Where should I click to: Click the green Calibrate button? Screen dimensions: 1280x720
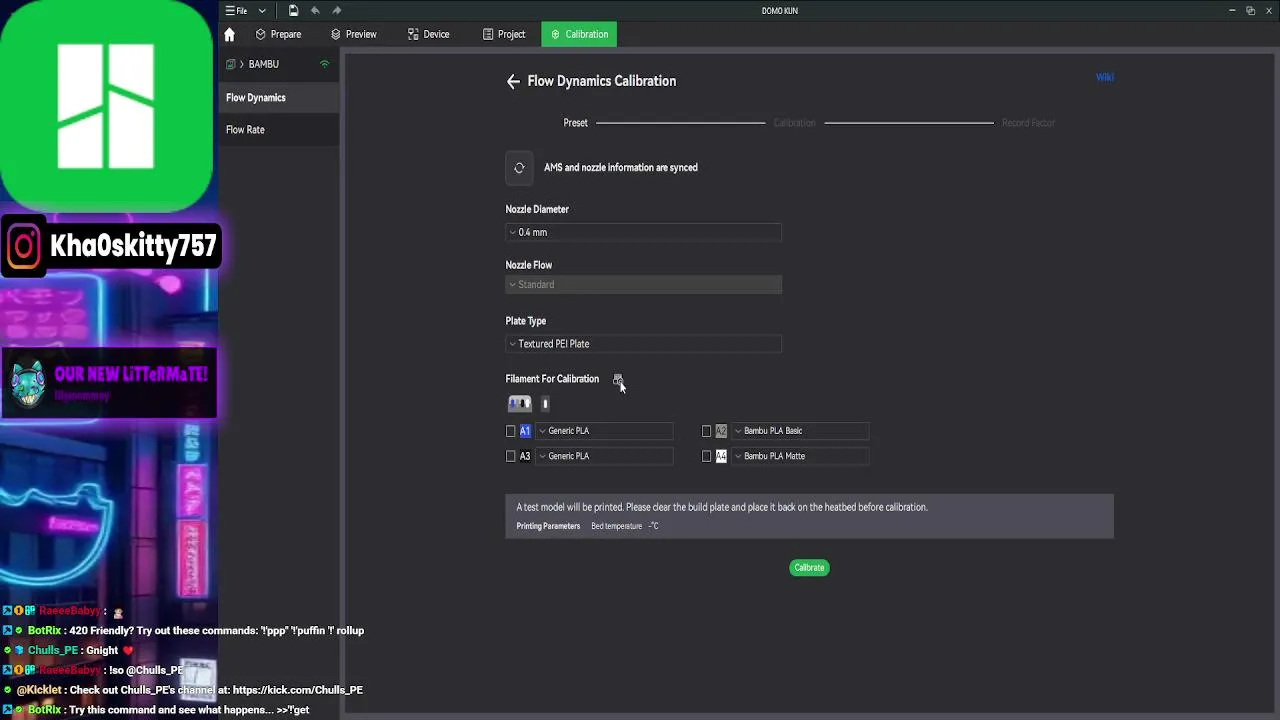click(x=809, y=568)
